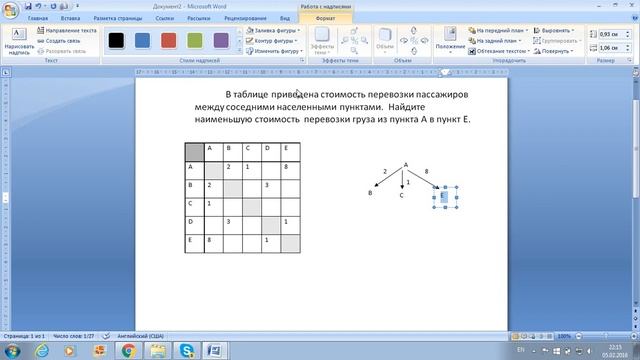640x360 pixels.
Task: Switch to the Главная ribbon tab
Action: [38, 18]
